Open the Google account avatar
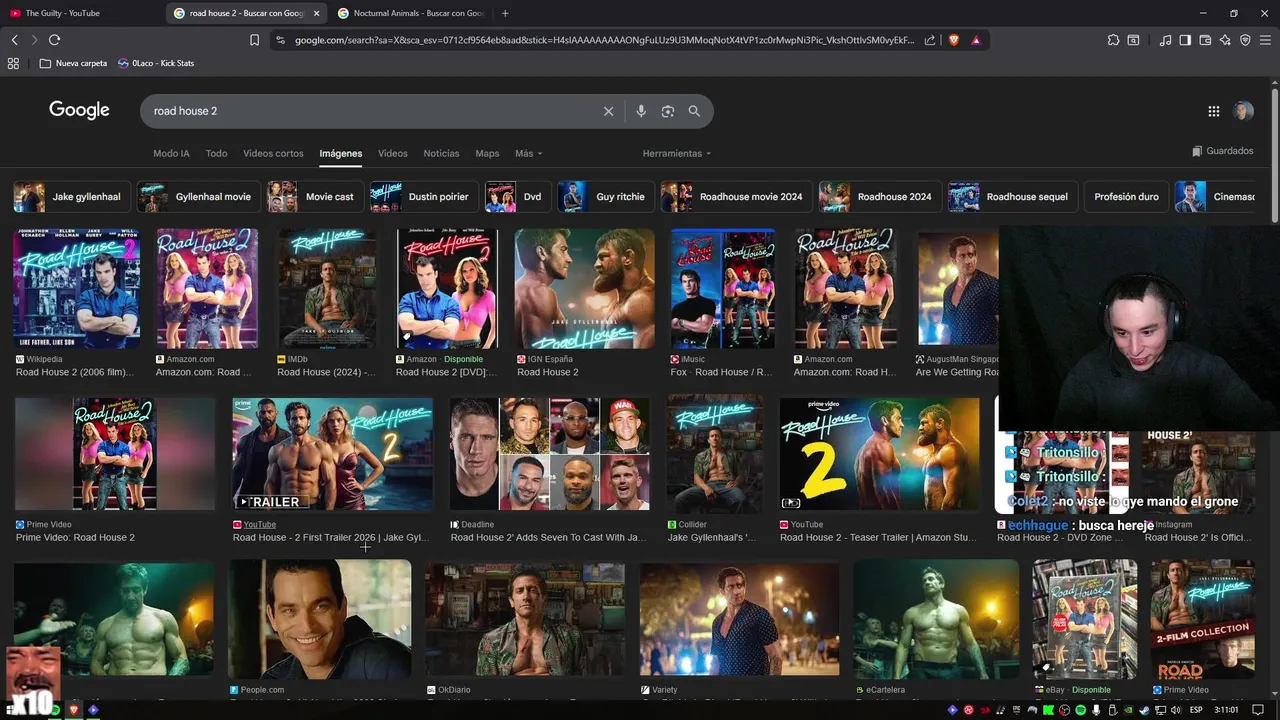The width and height of the screenshot is (1280, 720). (1243, 111)
